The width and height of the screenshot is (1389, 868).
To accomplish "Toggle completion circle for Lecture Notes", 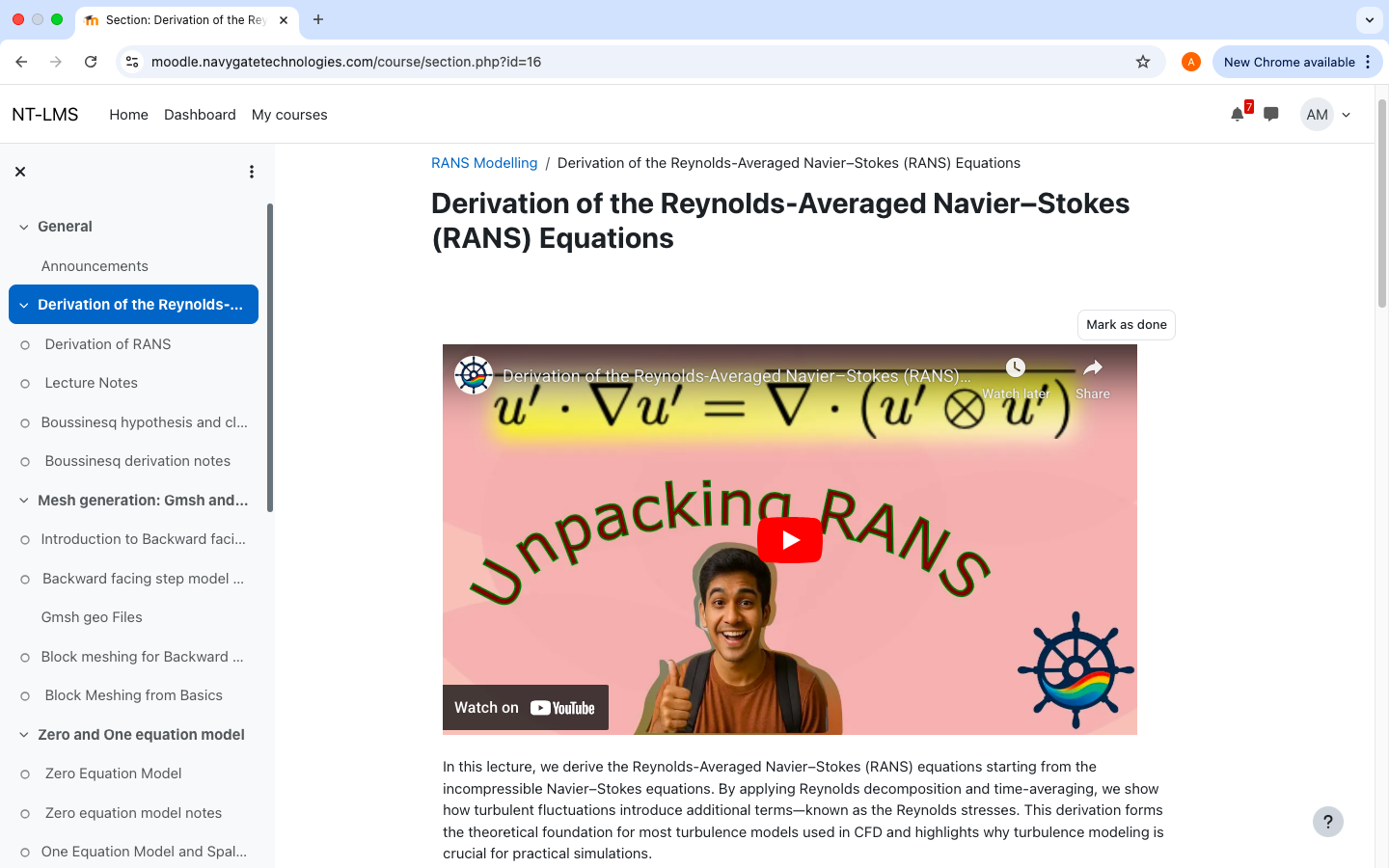I will (25, 384).
